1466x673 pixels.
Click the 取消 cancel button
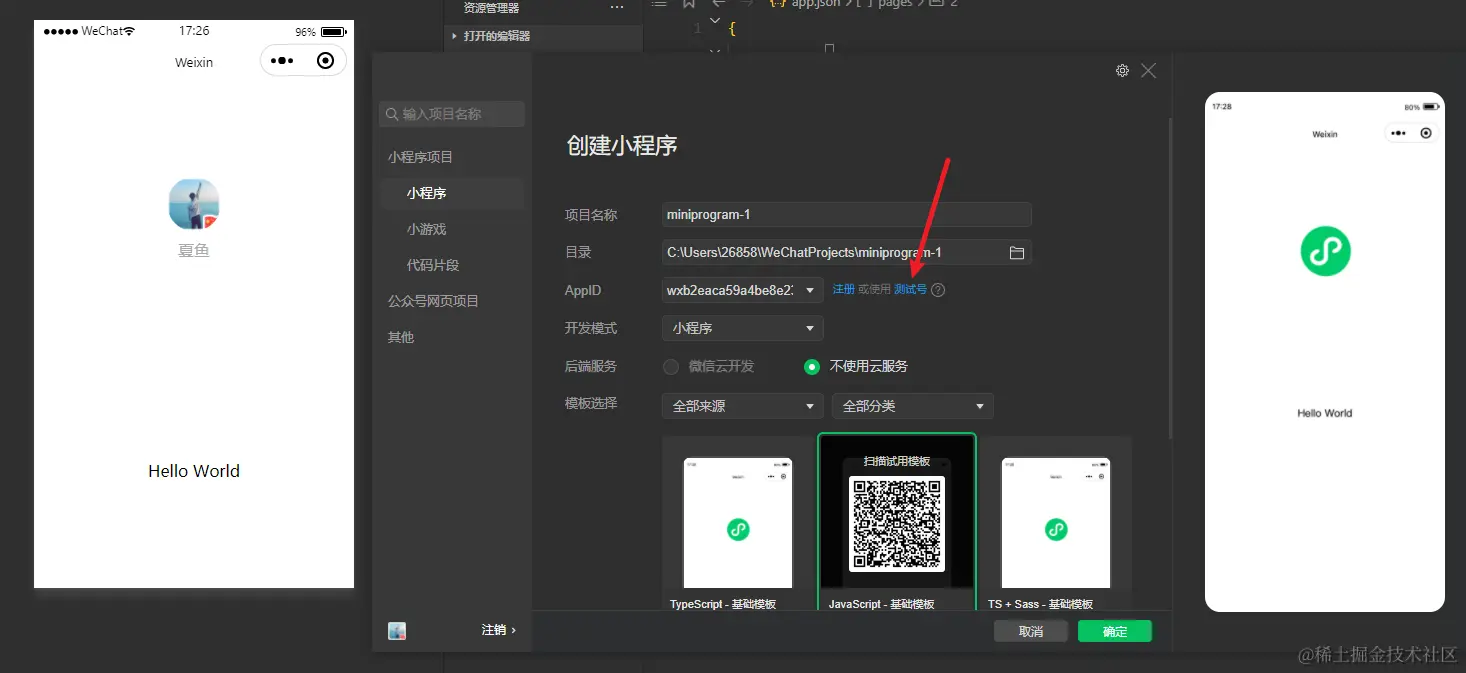tap(1031, 631)
